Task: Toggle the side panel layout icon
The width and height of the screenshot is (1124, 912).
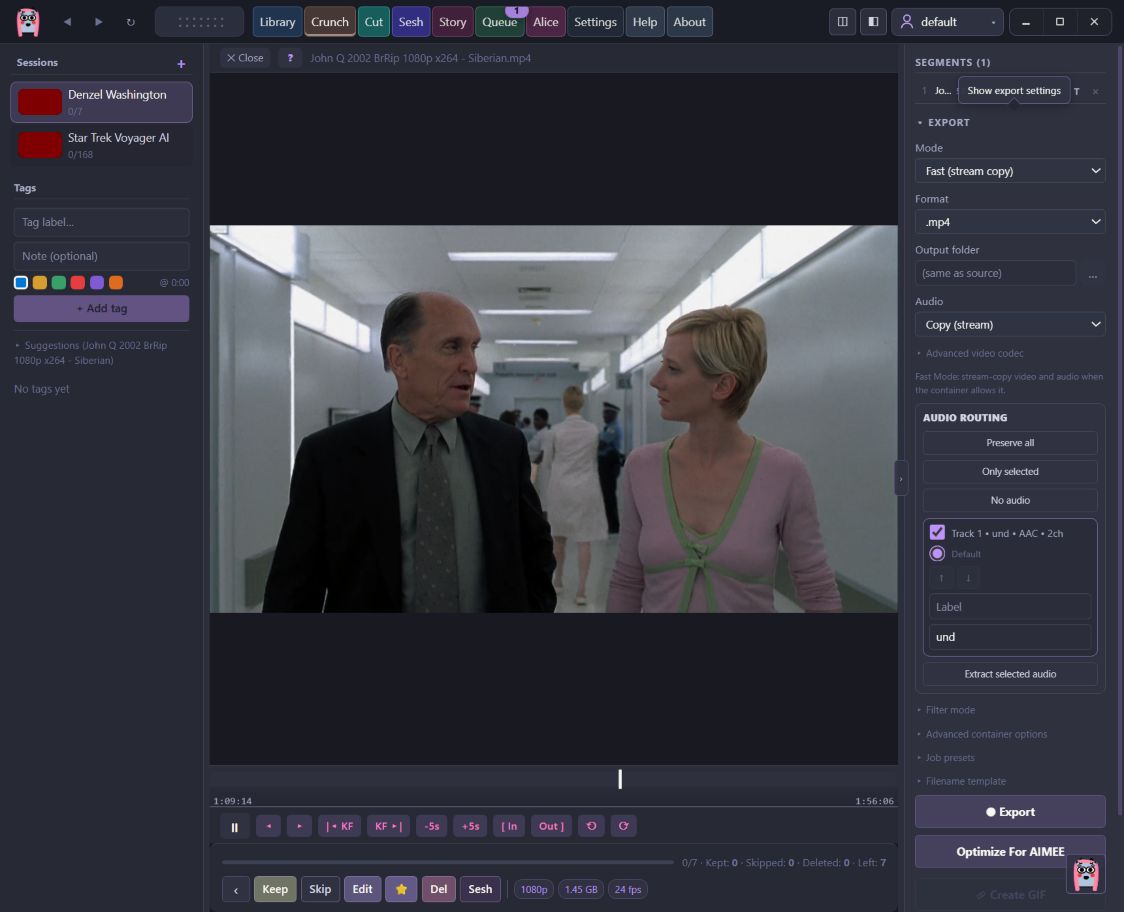Action: pyautogui.click(x=873, y=22)
